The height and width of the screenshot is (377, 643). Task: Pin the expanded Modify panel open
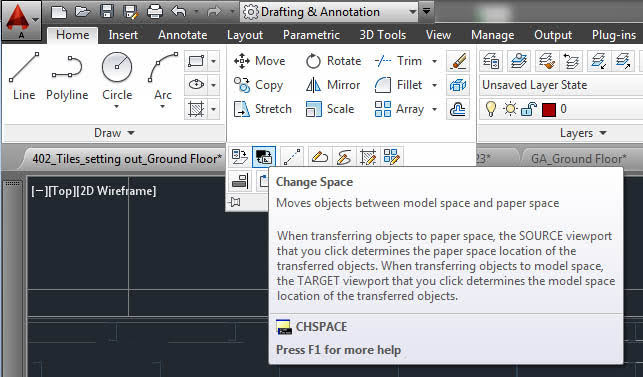(x=235, y=202)
